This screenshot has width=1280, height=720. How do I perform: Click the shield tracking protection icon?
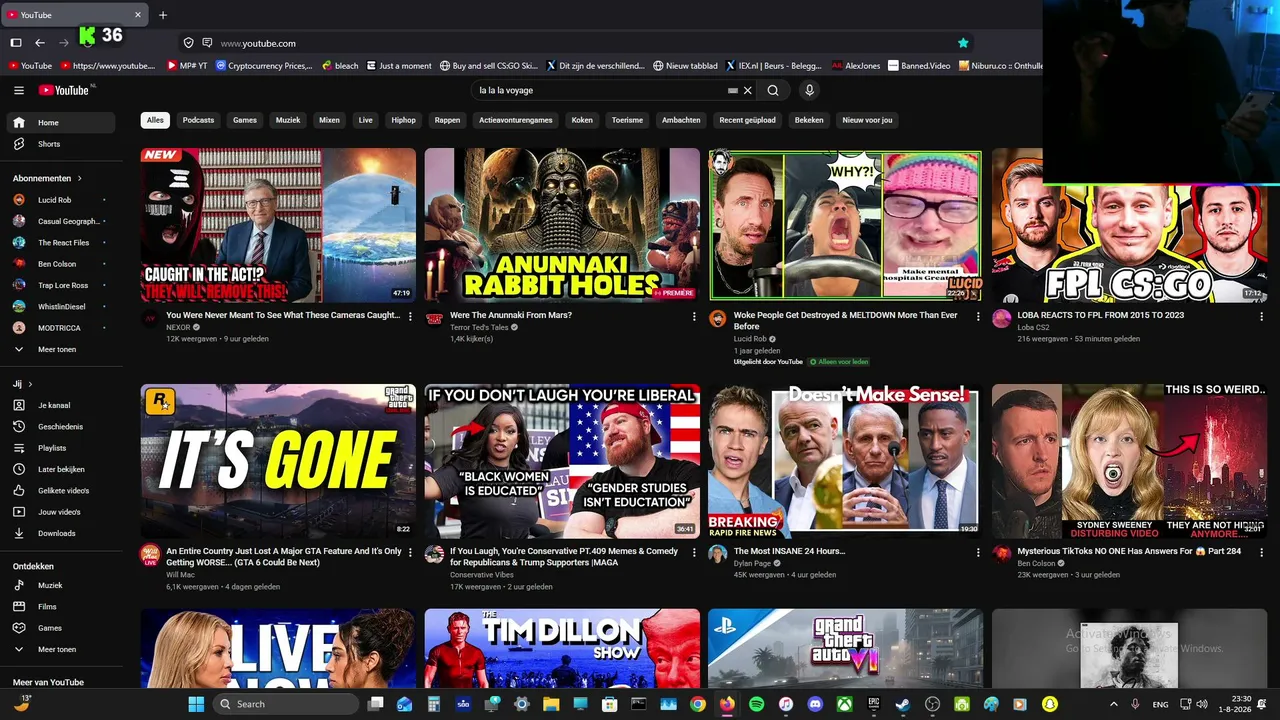point(188,43)
